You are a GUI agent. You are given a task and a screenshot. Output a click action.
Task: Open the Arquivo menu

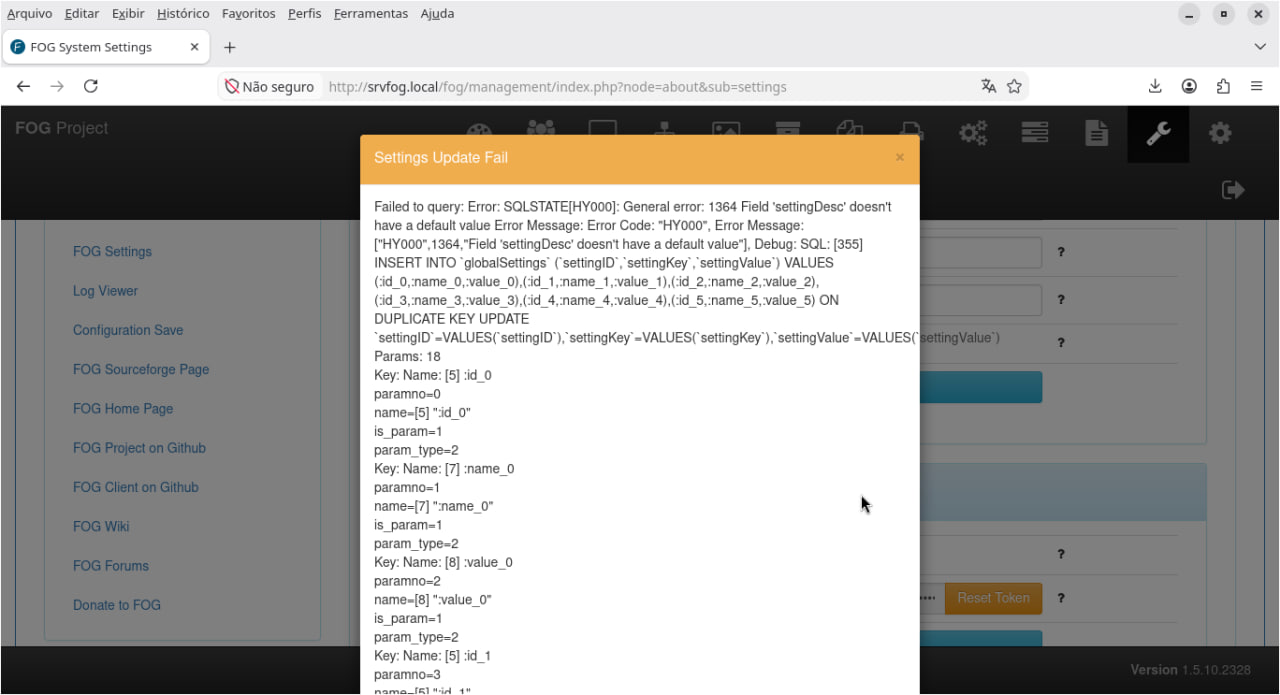point(29,14)
